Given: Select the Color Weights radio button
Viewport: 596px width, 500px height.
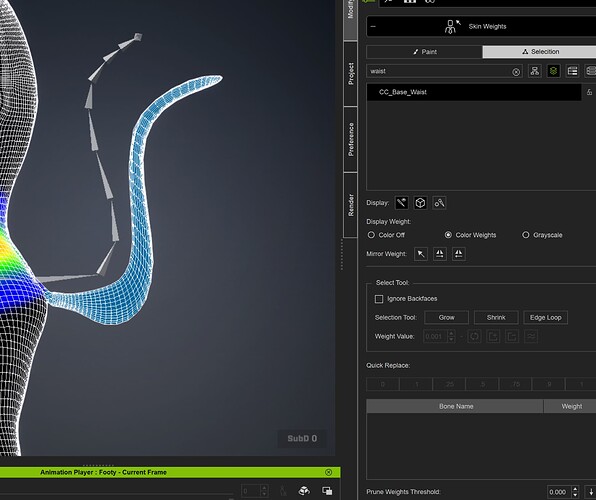Looking at the screenshot, I should (x=448, y=235).
